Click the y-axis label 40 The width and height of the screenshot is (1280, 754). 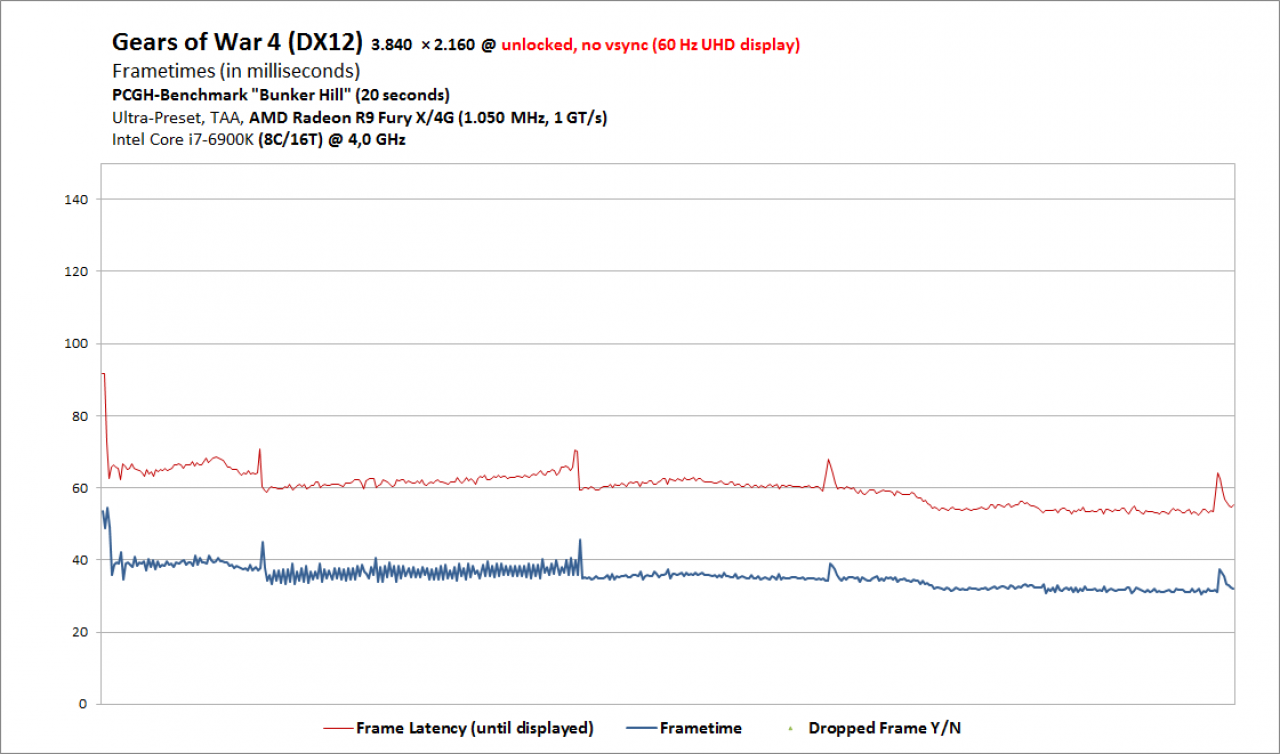point(80,560)
